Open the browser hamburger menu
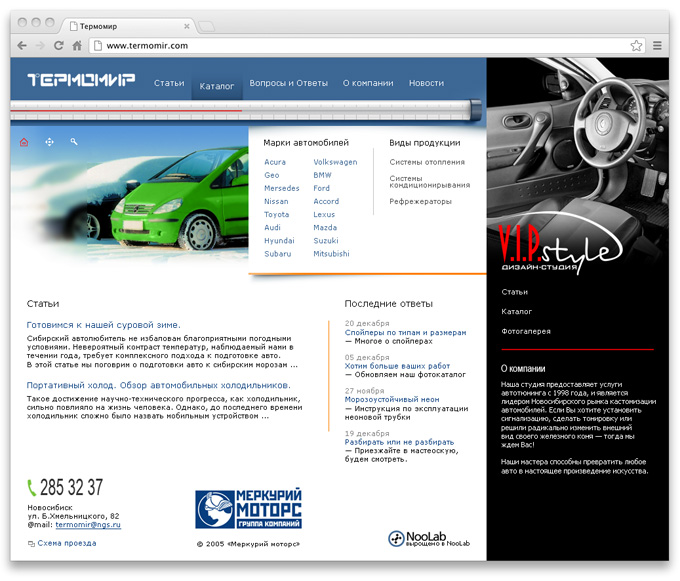 (657, 45)
